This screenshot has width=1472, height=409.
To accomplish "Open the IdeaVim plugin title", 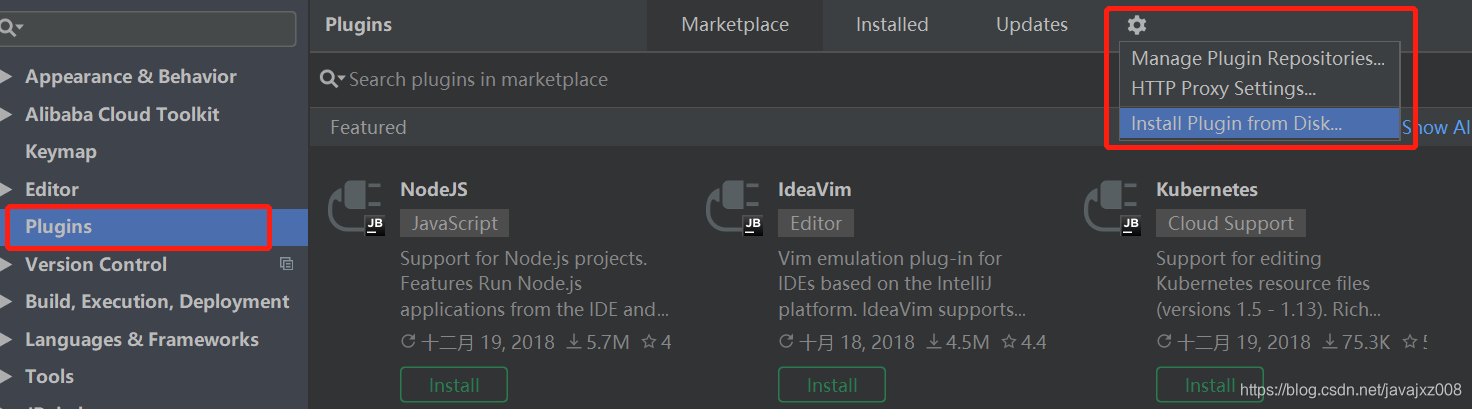I will point(815,189).
